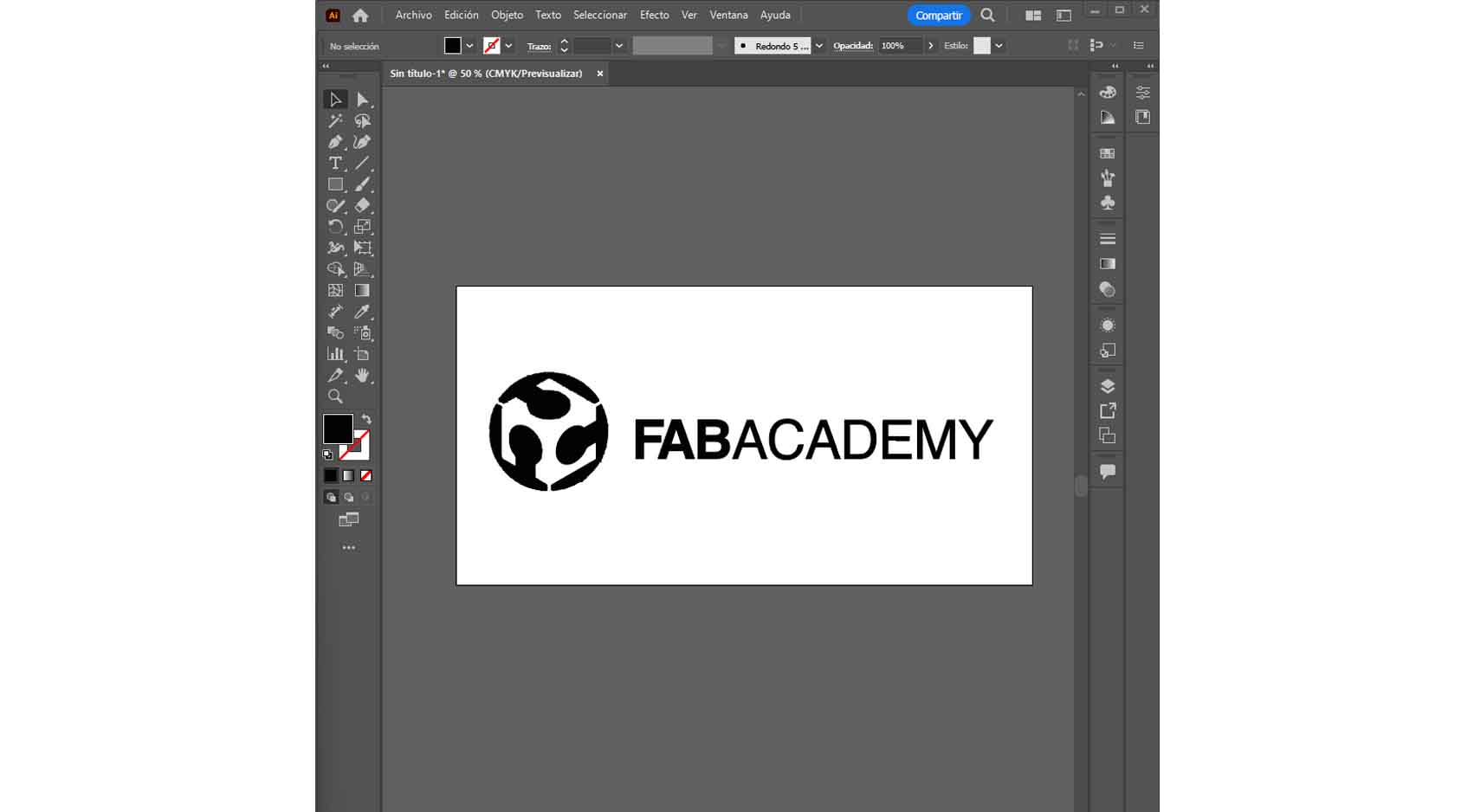
Task: Set color mode button below swatches
Action: click(331, 475)
